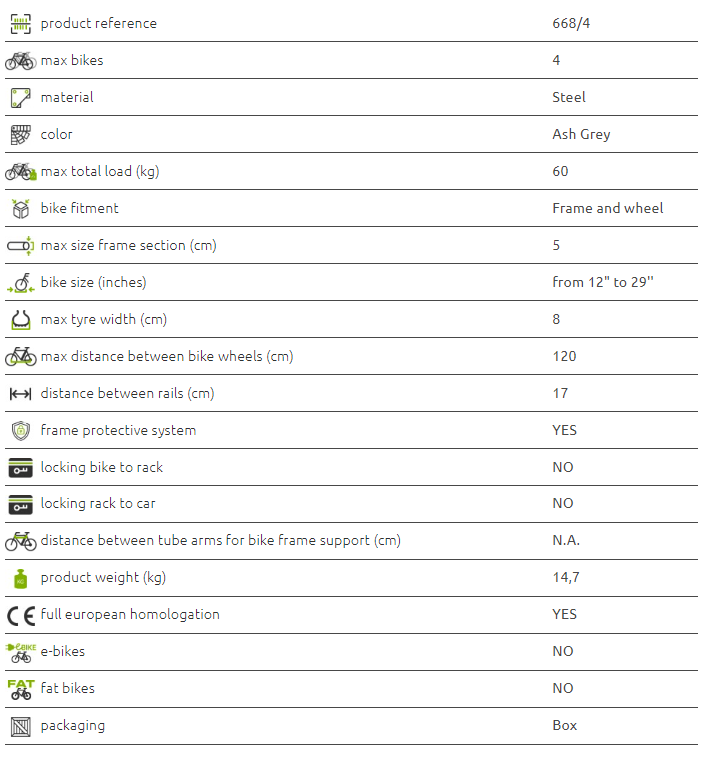Click the material sheet icon
Viewport: 710px width, 757px height.
pos(20,97)
